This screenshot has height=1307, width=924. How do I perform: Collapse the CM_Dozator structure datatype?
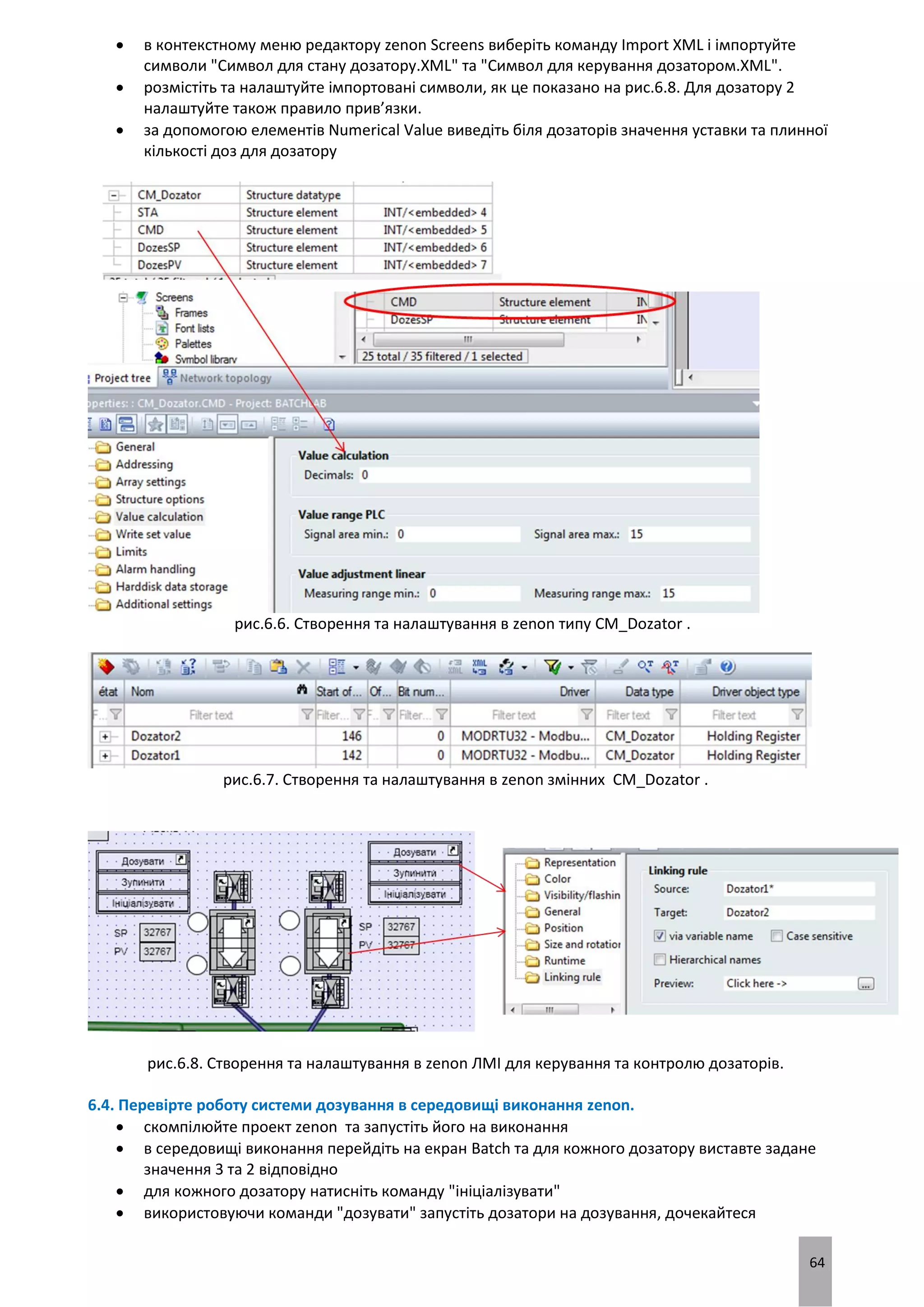tap(114, 195)
